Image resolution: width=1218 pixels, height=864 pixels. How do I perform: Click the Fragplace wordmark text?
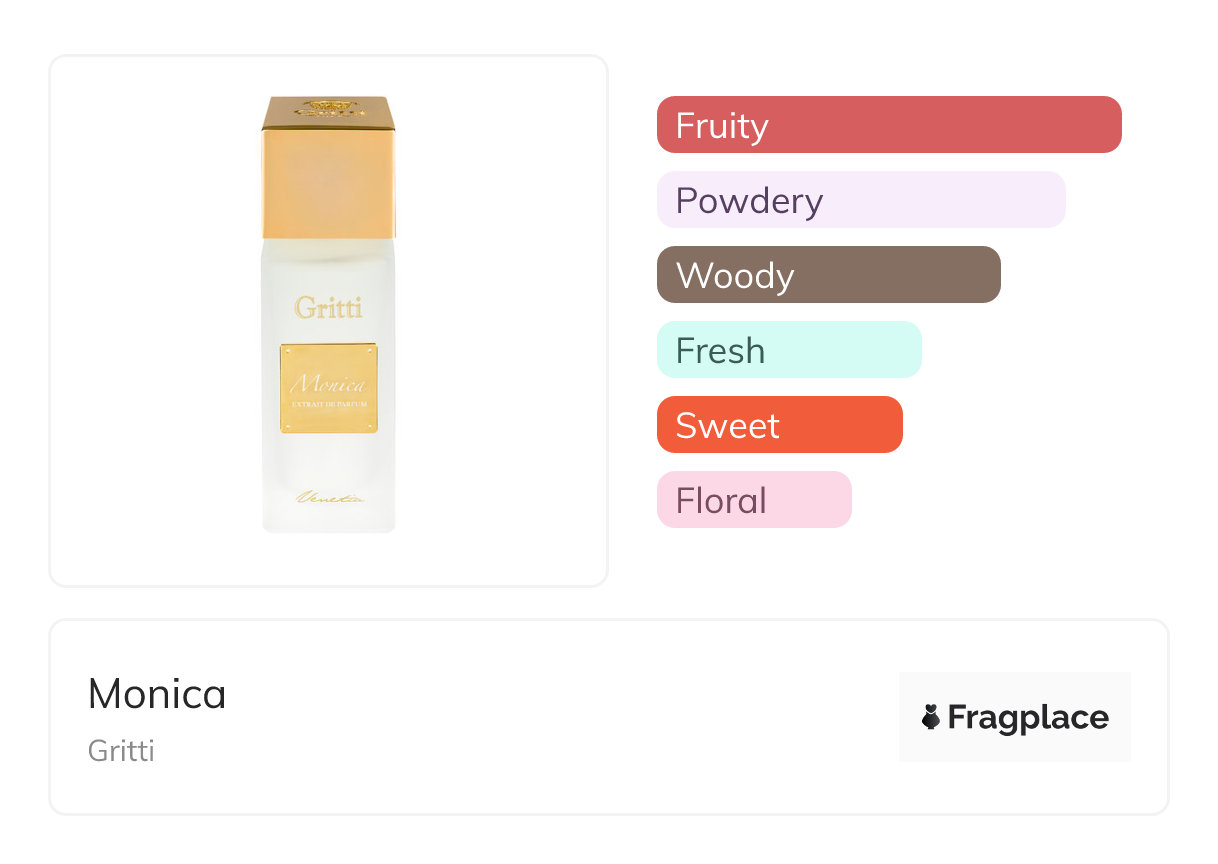pyautogui.click(x=1028, y=718)
